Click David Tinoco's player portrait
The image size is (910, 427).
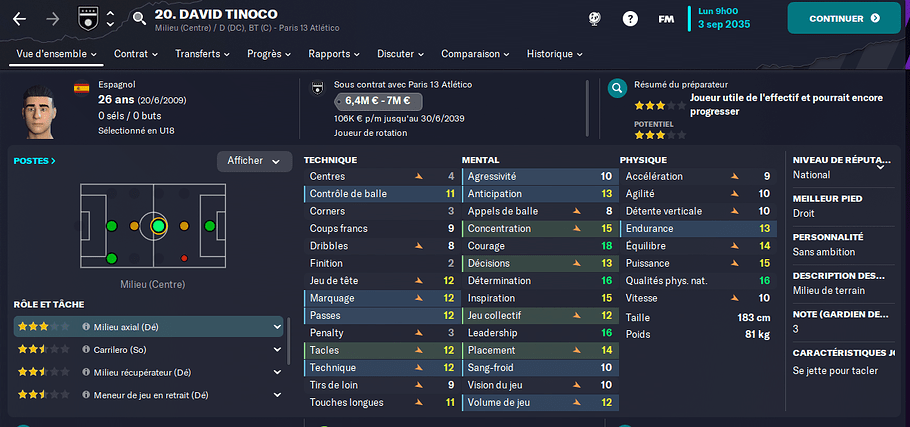40,111
